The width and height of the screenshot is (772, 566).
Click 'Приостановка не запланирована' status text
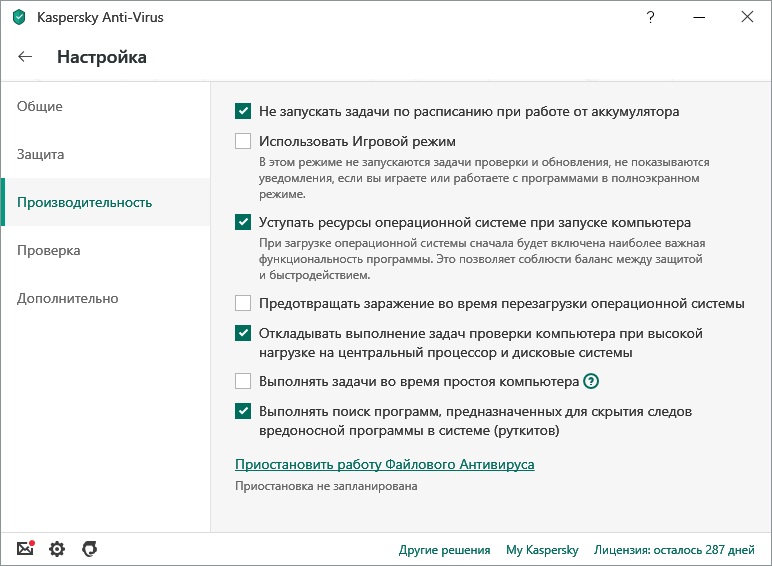tap(326, 486)
